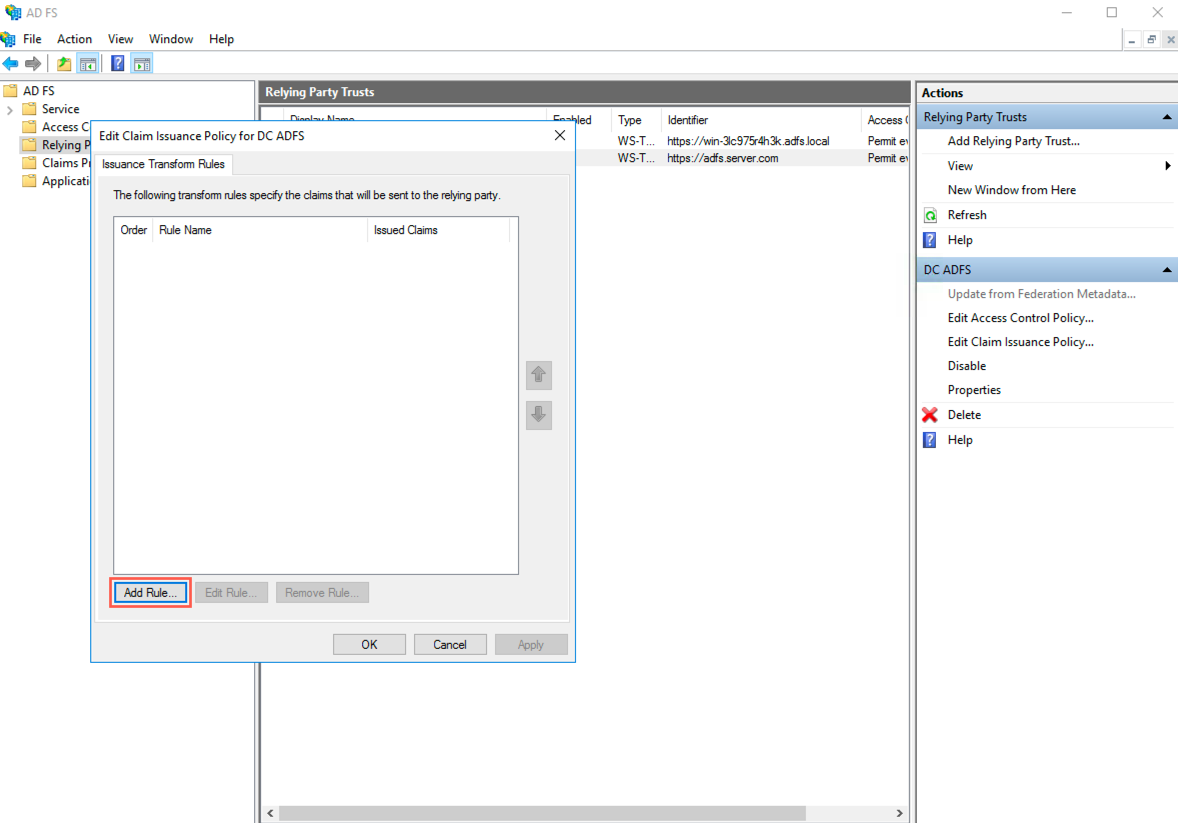The height and width of the screenshot is (823, 1178).
Task: Collapse the Relying Party Trusts actions section
Action: tap(1166, 116)
